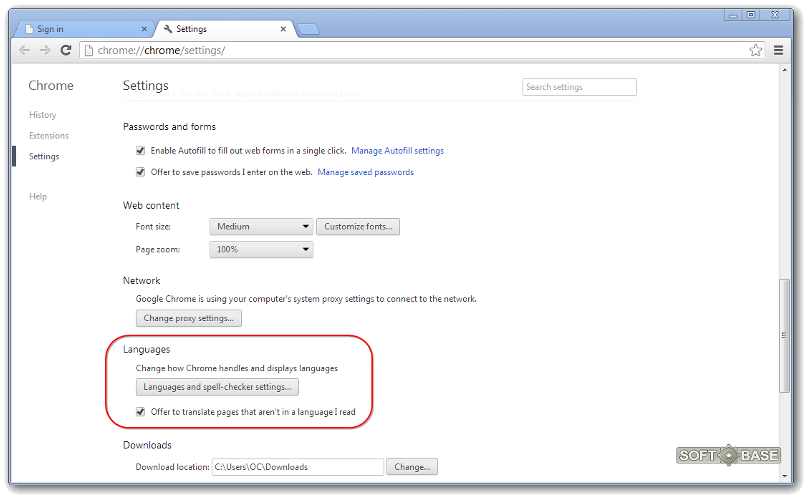Open the Page zoom dropdown
This screenshot has height=500, width=809.
coord(261,248)
